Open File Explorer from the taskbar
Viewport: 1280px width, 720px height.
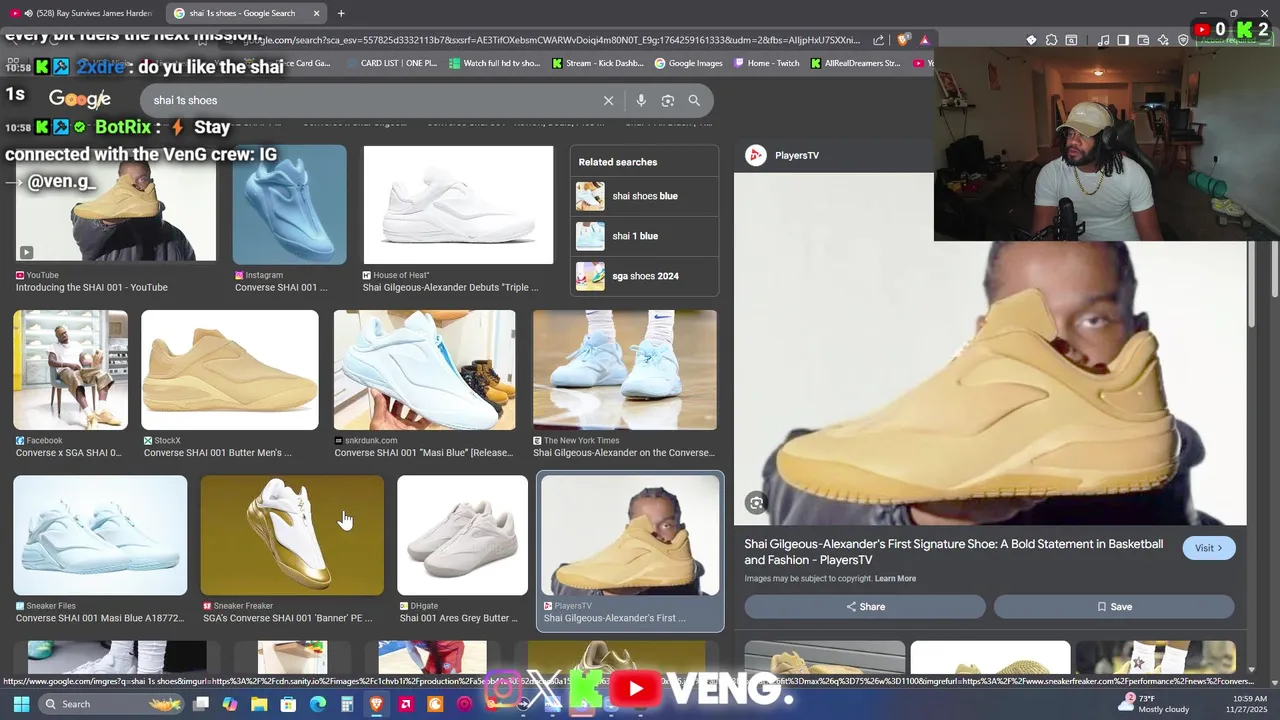259,704
